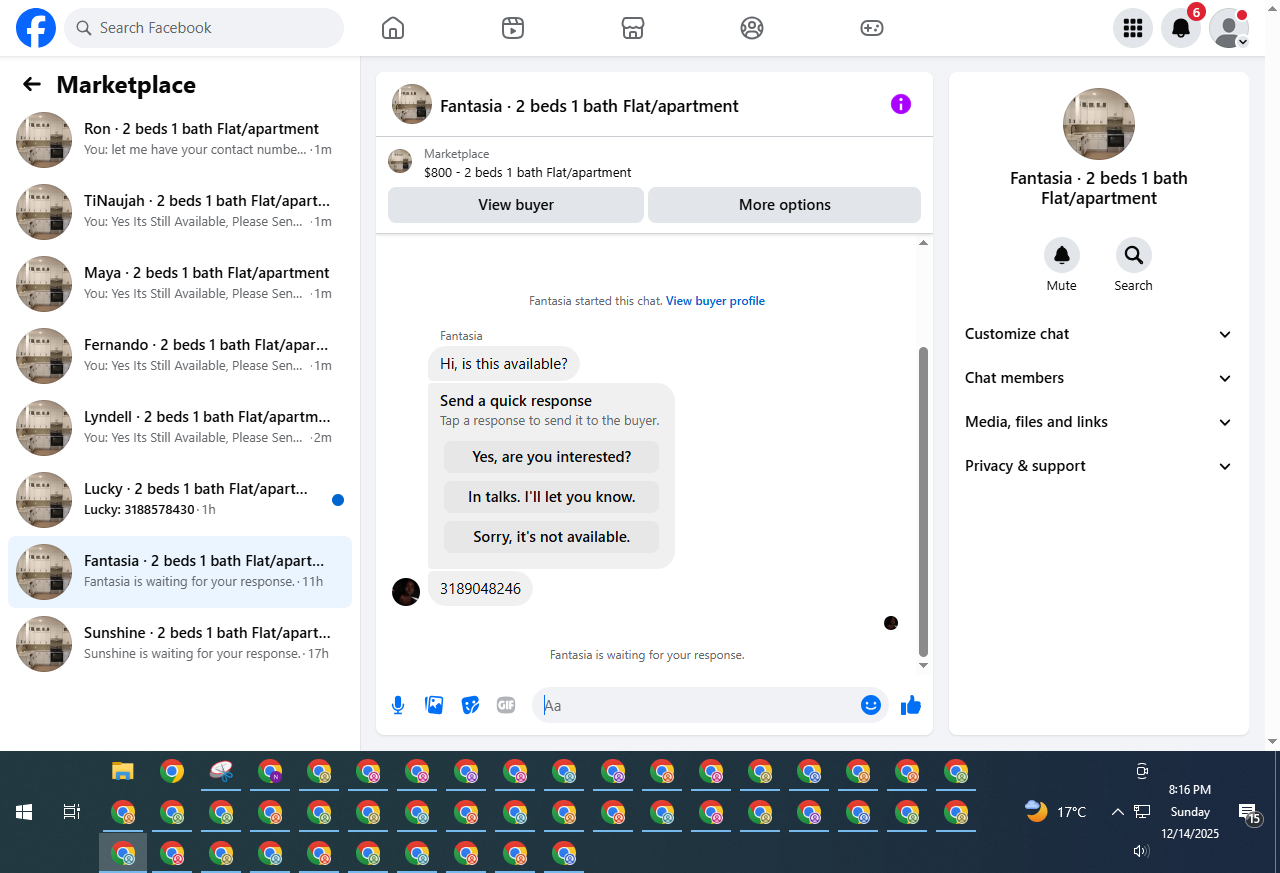The image size is (1280, 873).
Task: Send a thumbs-up like
Action: tap(911, 705)
